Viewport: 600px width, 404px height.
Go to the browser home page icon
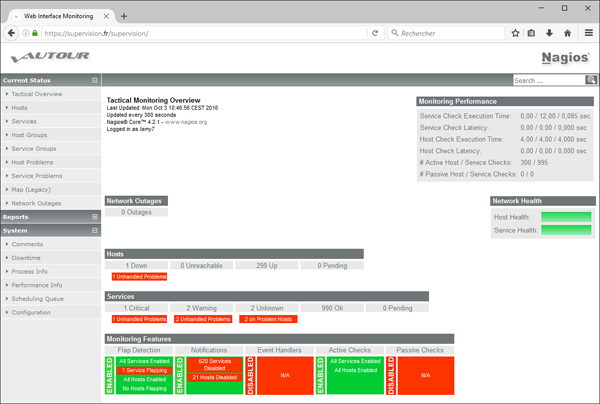[x=567, y=33]
